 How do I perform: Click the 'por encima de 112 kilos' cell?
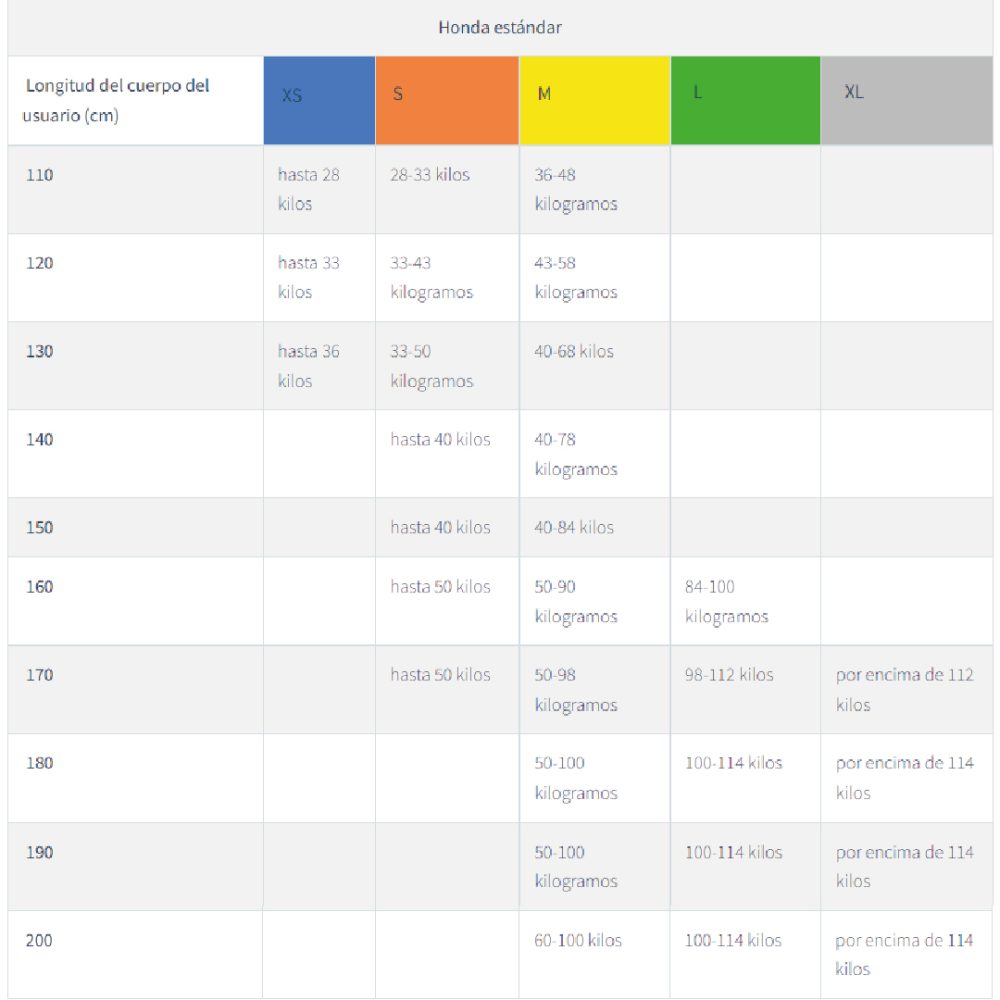pyautogui.click(x=904, y=689)
